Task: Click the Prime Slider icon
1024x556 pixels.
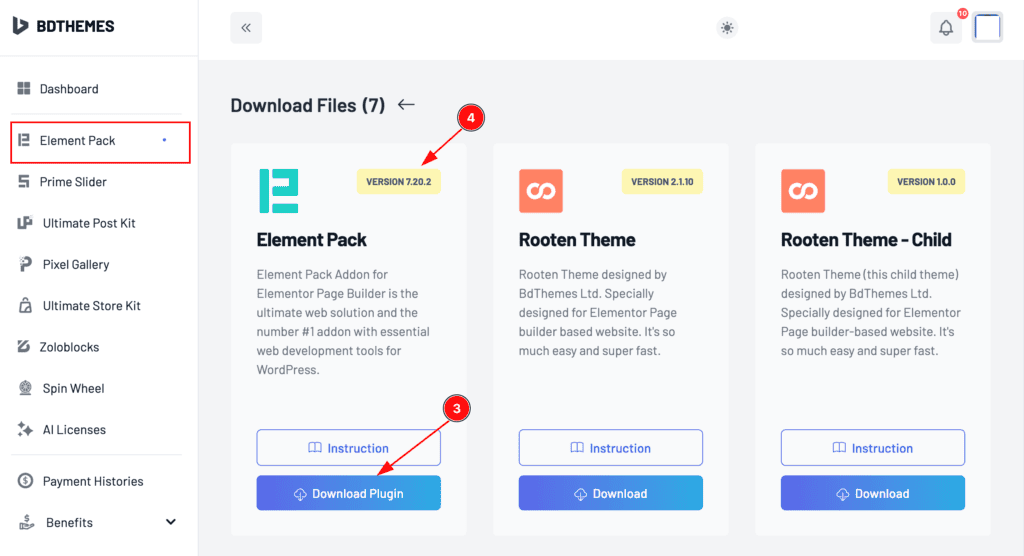Action: click(x=24, y=181)
